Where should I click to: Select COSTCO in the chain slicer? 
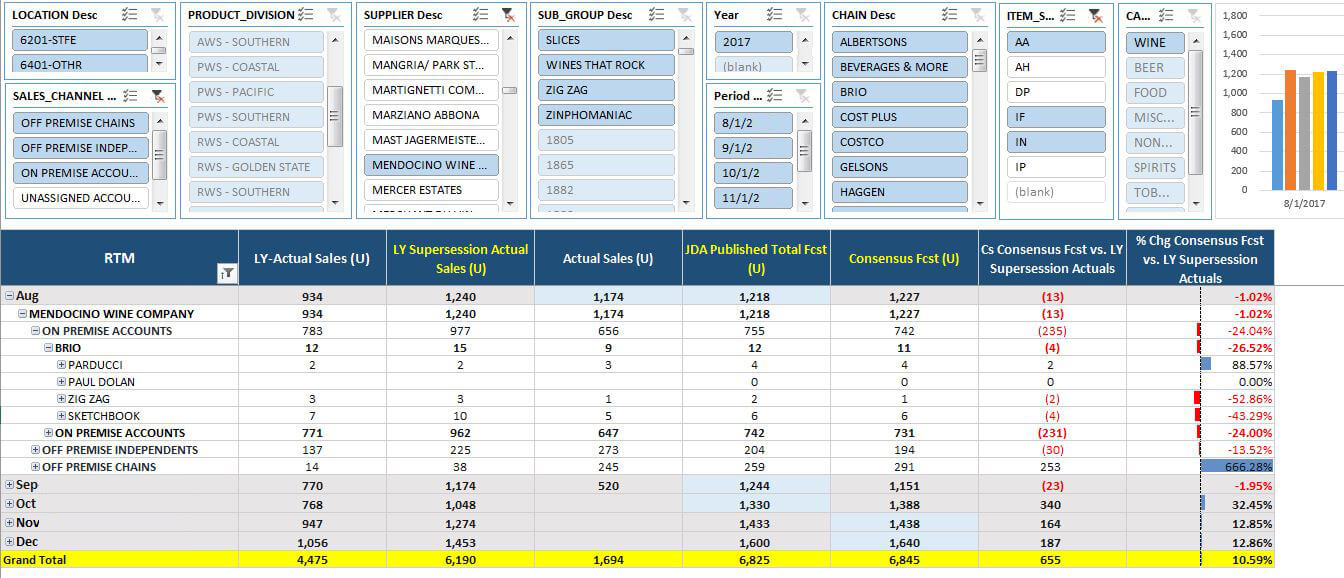coord(900,142)
